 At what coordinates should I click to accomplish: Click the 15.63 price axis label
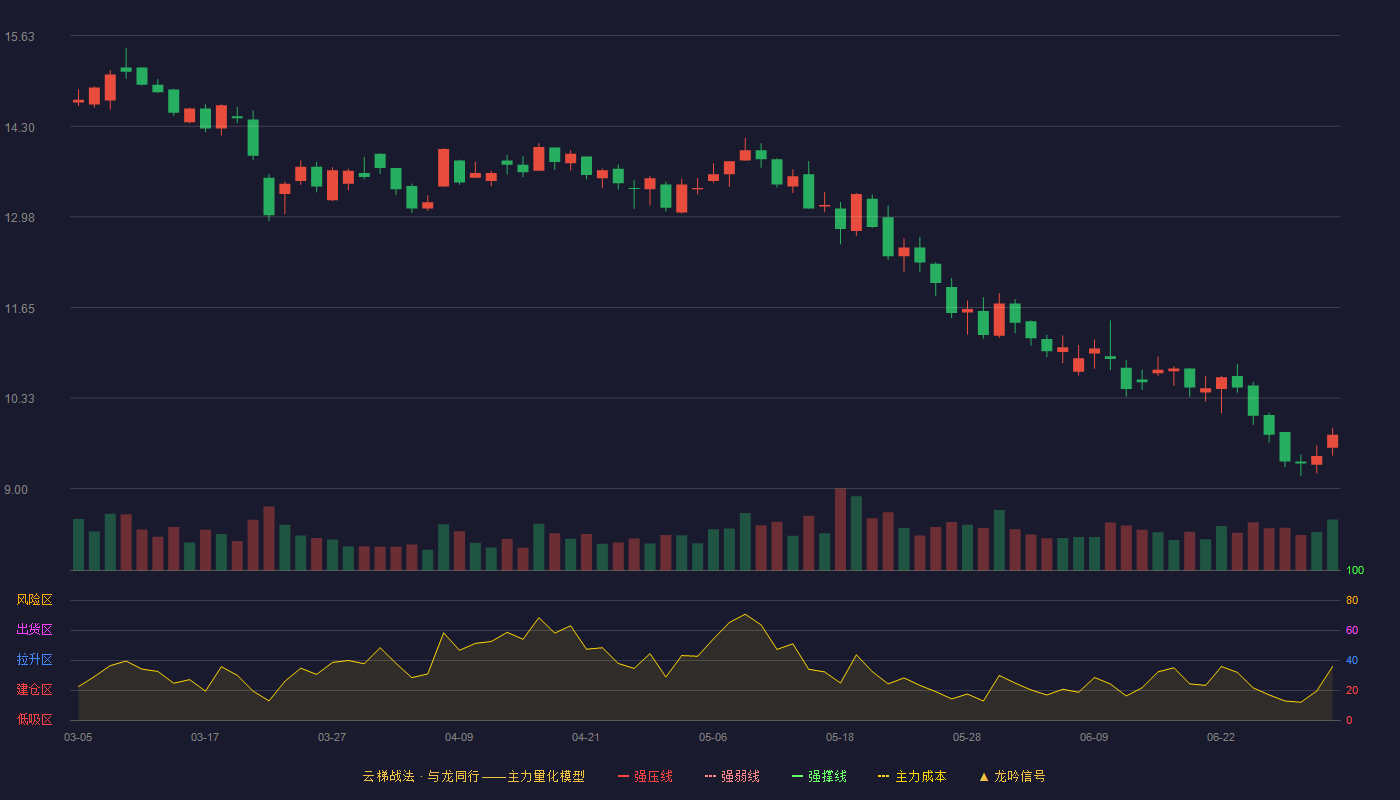pos(19,37)
